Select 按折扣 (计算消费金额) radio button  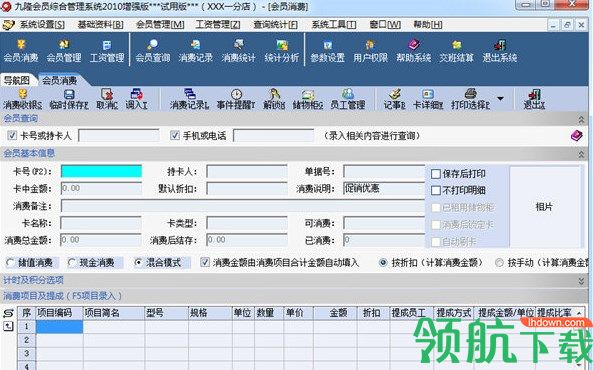coord(383,263)
